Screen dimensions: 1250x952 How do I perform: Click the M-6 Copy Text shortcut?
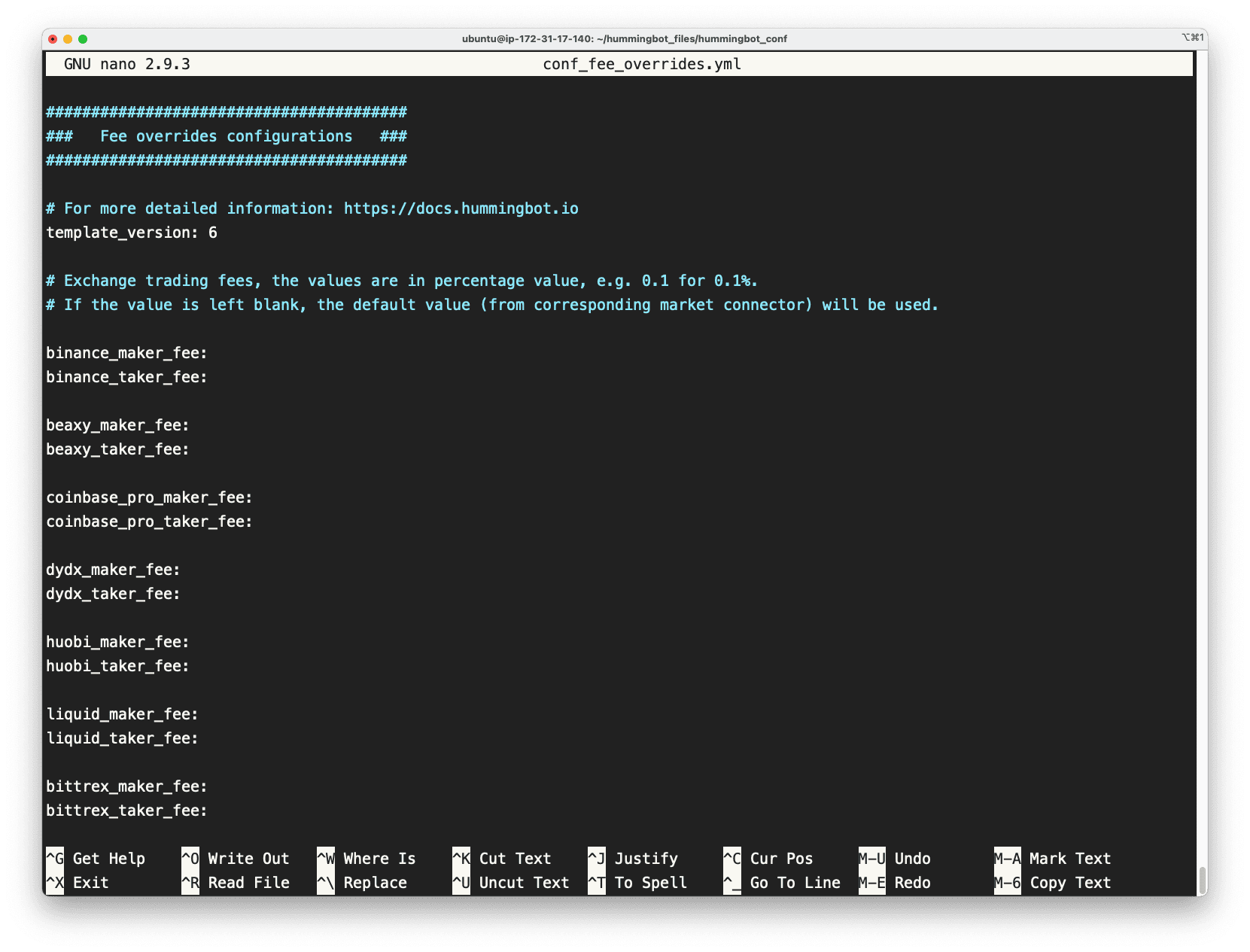[x=1053, y=883]
